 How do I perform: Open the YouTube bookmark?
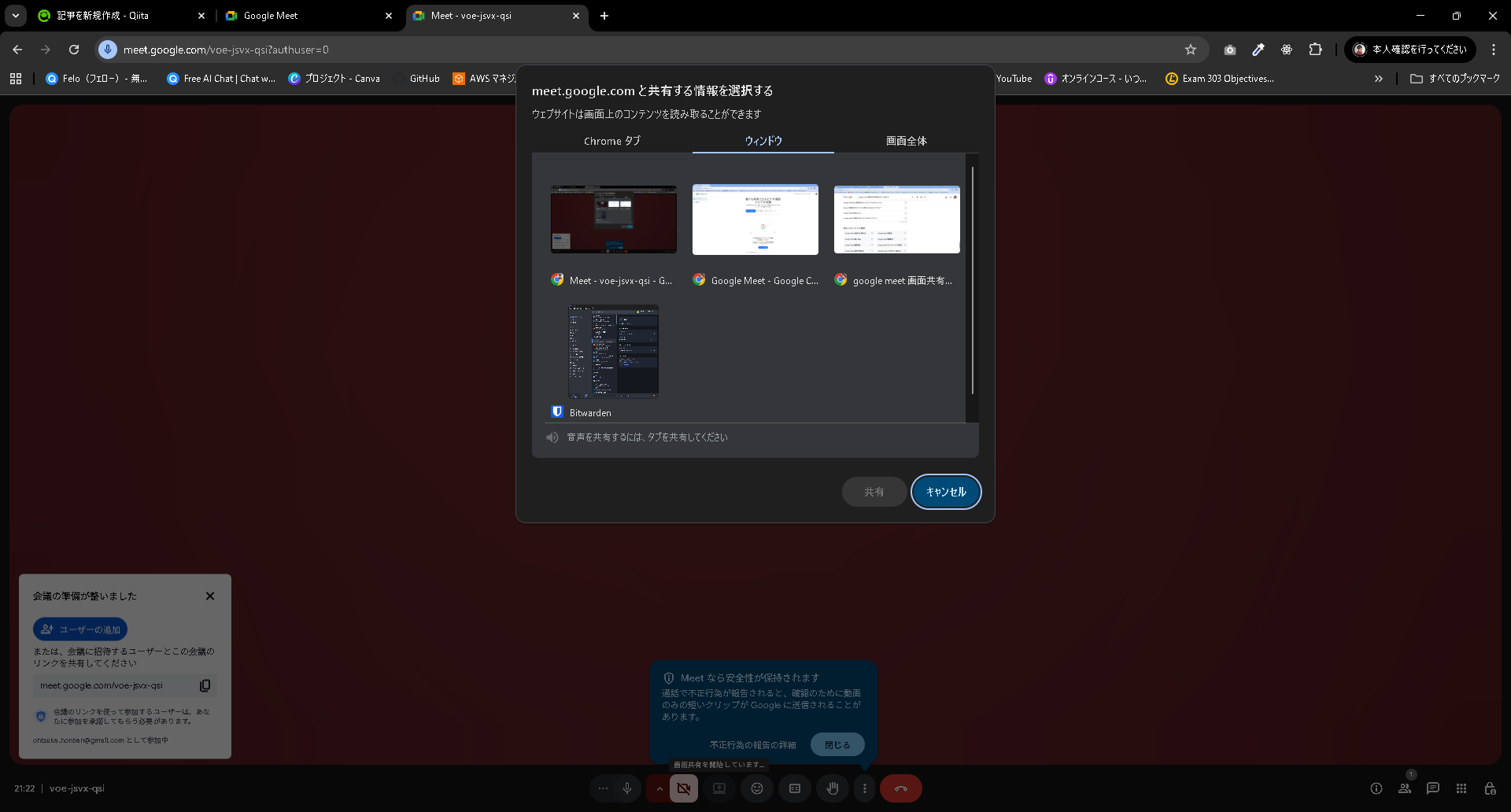pos(1014,79)
